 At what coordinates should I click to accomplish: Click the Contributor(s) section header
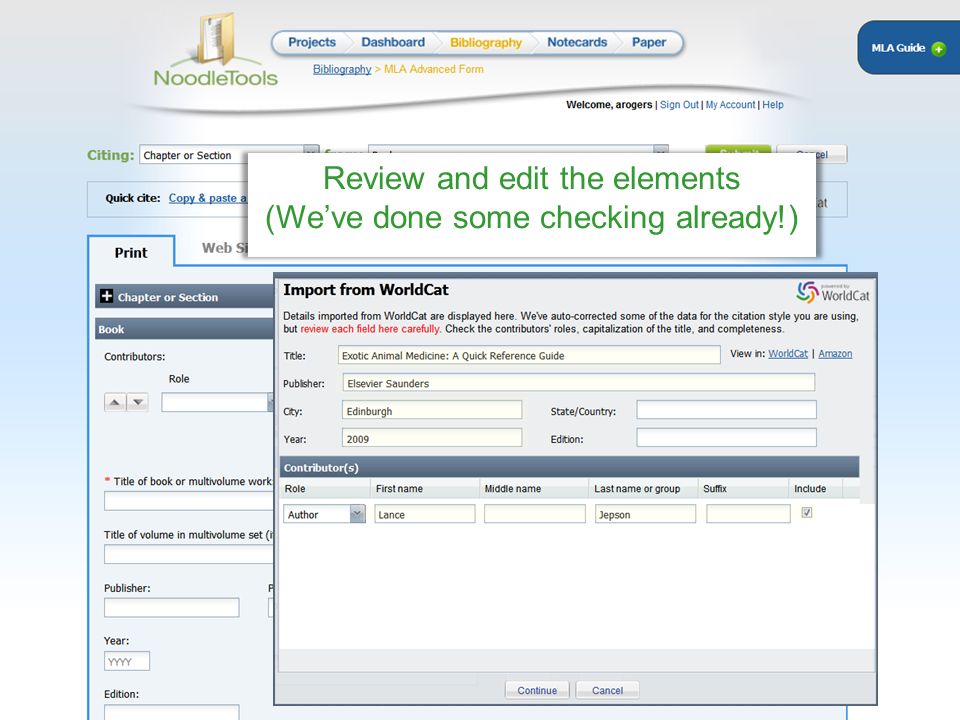(x=569, y=467)
